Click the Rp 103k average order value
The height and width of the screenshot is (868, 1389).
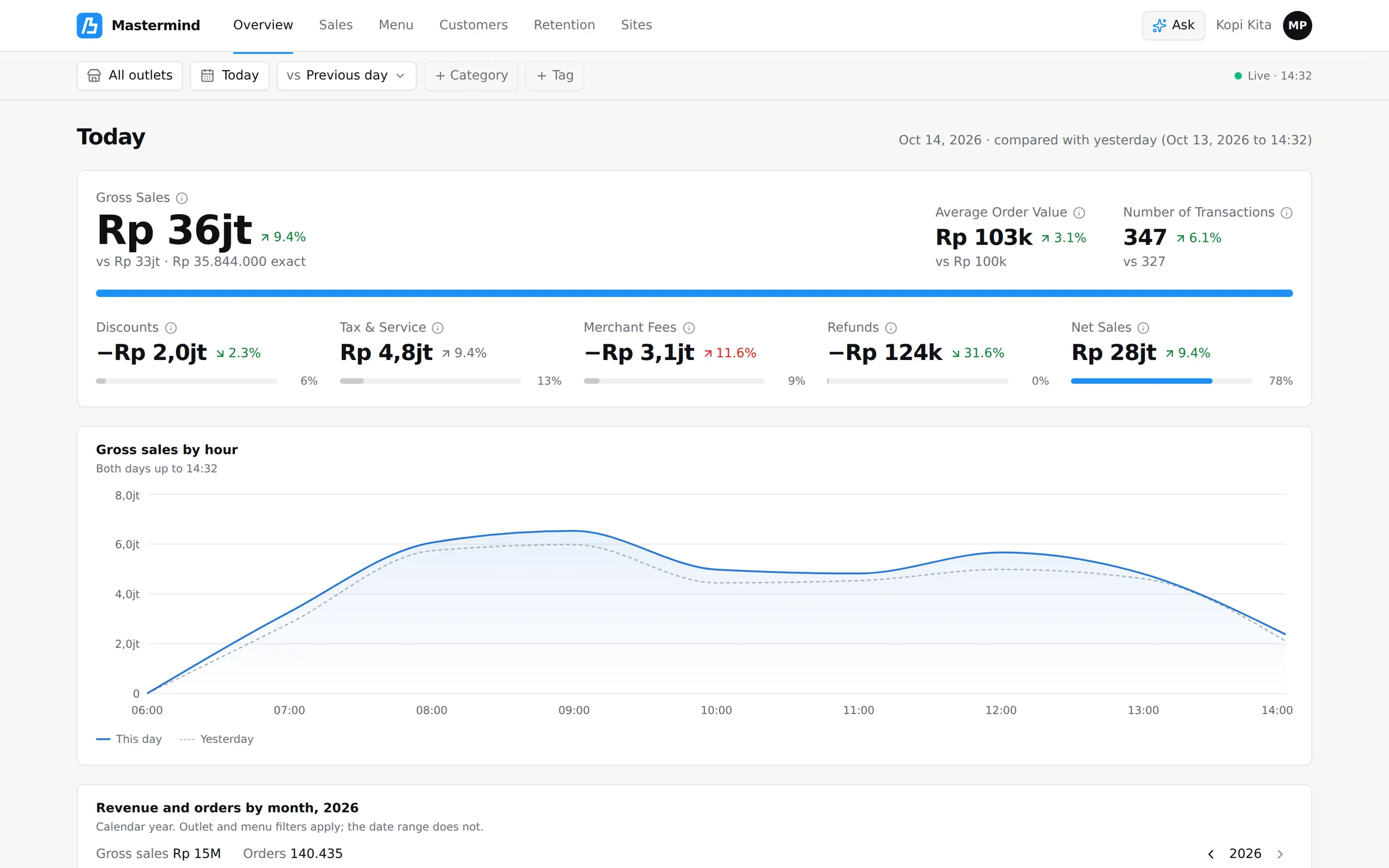984,237
